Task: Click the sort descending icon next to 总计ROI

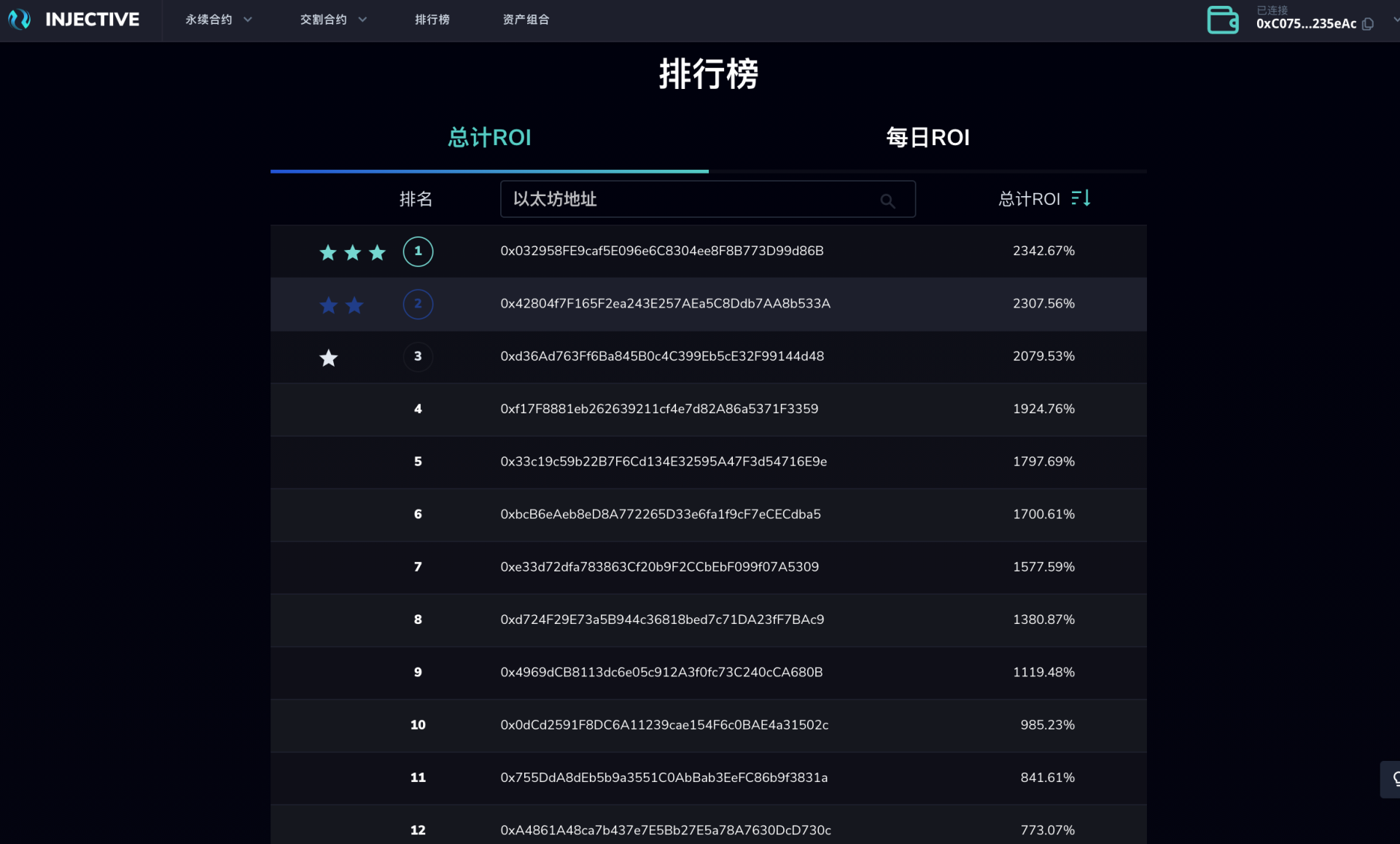Action: point(1081,198)
